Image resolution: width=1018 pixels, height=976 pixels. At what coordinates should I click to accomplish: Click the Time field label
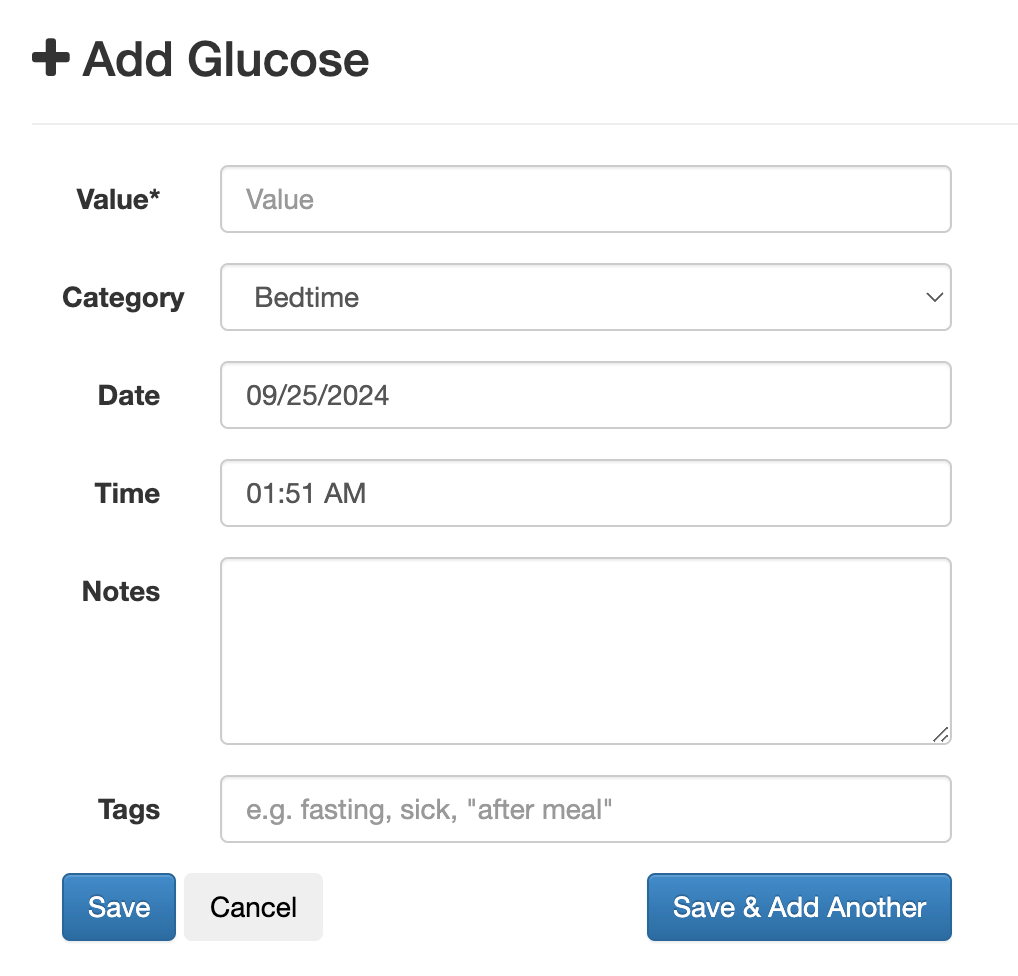tap(127, 493)
